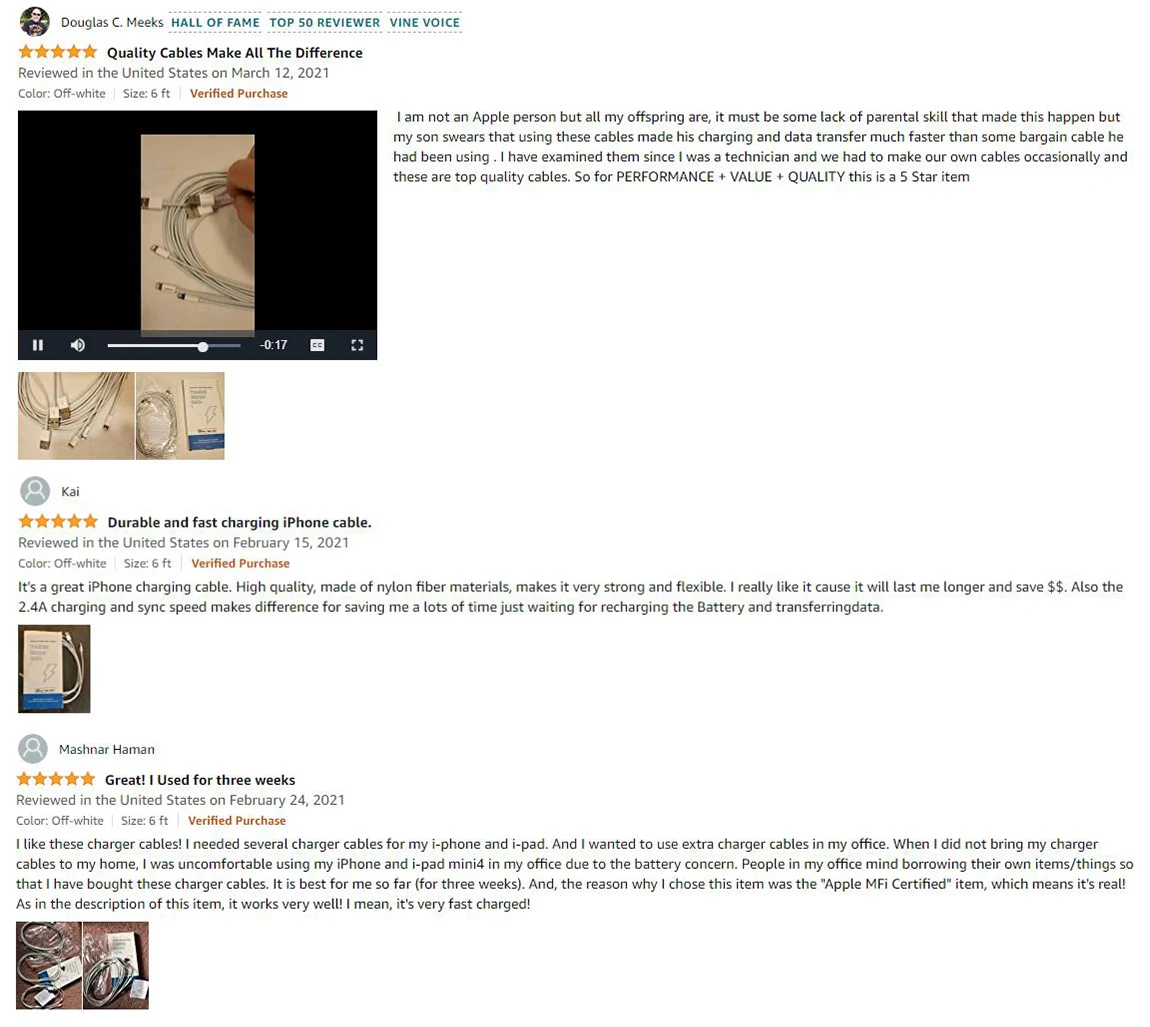The image size is (1150, 1027).
Task: Mute the video volume speaker icon
Action: (x=78, y=345)
